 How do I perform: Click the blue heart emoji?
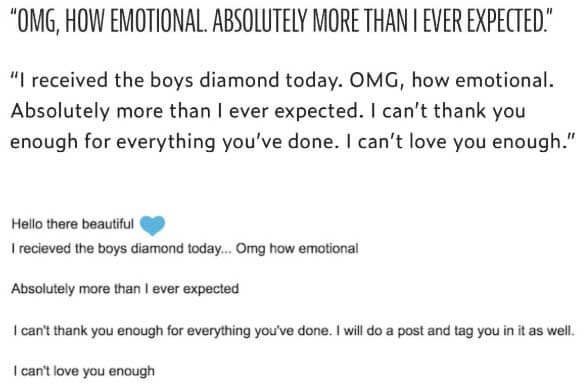[152, 225]
